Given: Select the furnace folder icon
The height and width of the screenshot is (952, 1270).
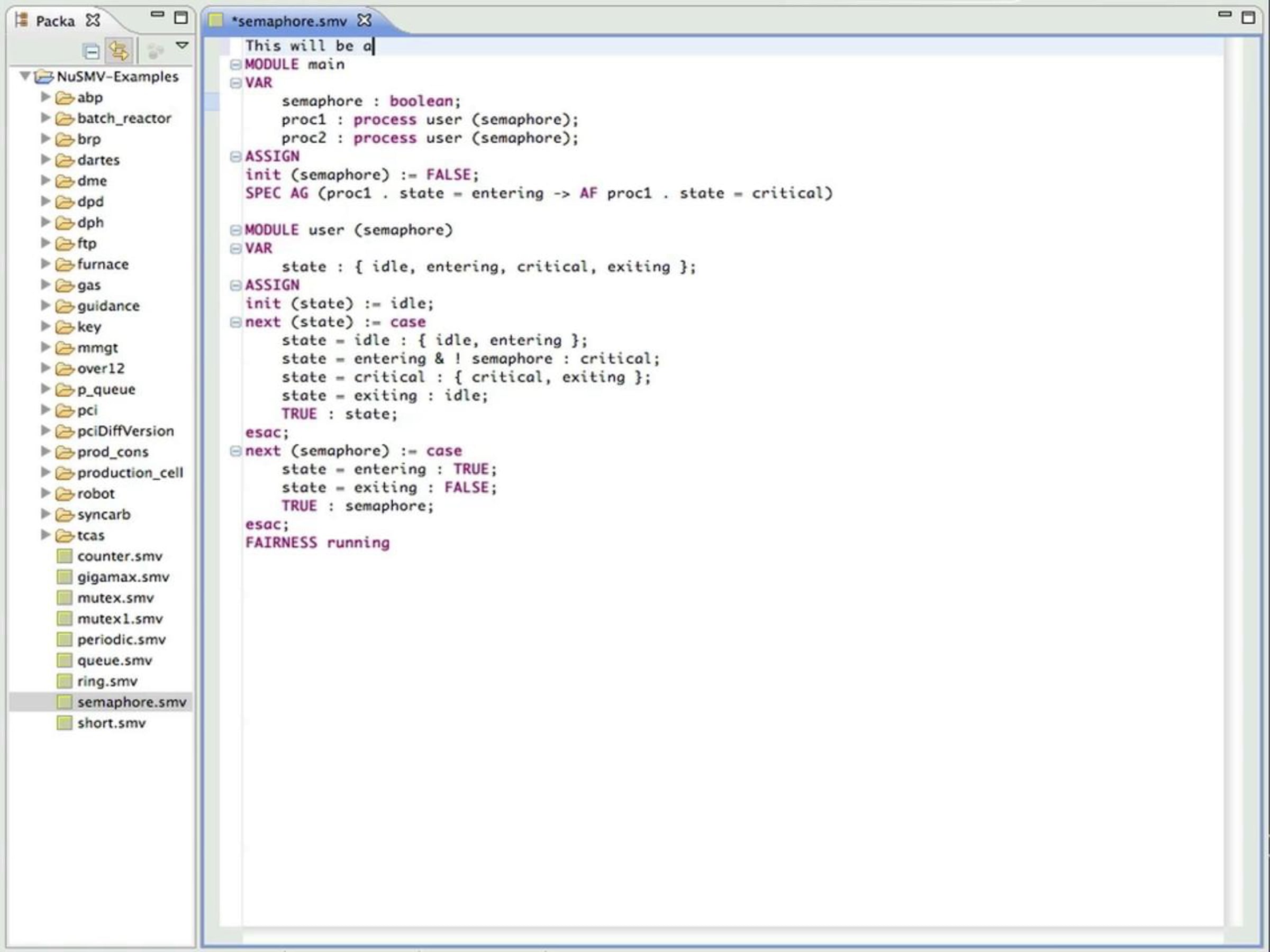Looking at the screenshot, I should pyautogui.click(x=65, y=264).
